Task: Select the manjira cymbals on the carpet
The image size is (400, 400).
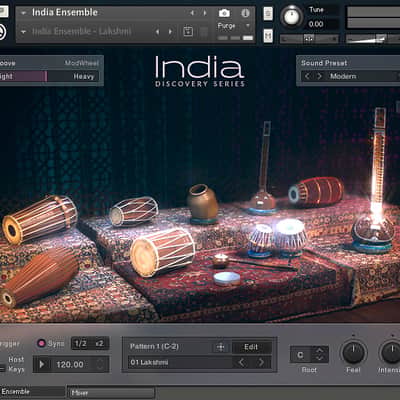Action: click(227, 279)
